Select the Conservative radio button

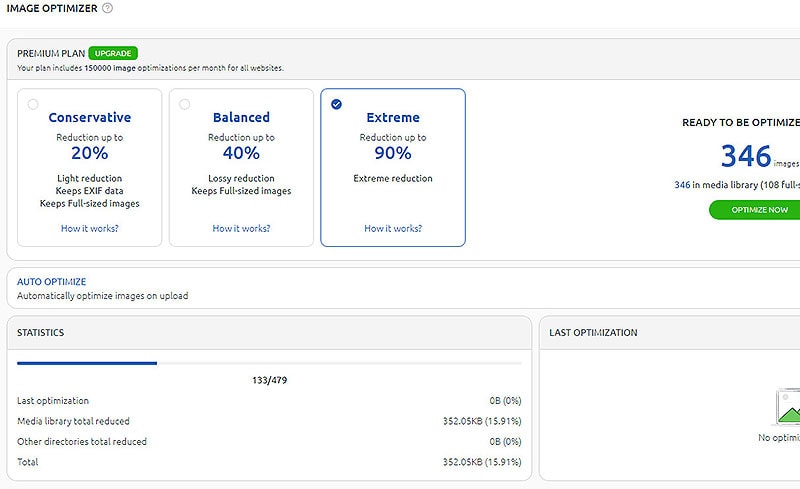33,104
